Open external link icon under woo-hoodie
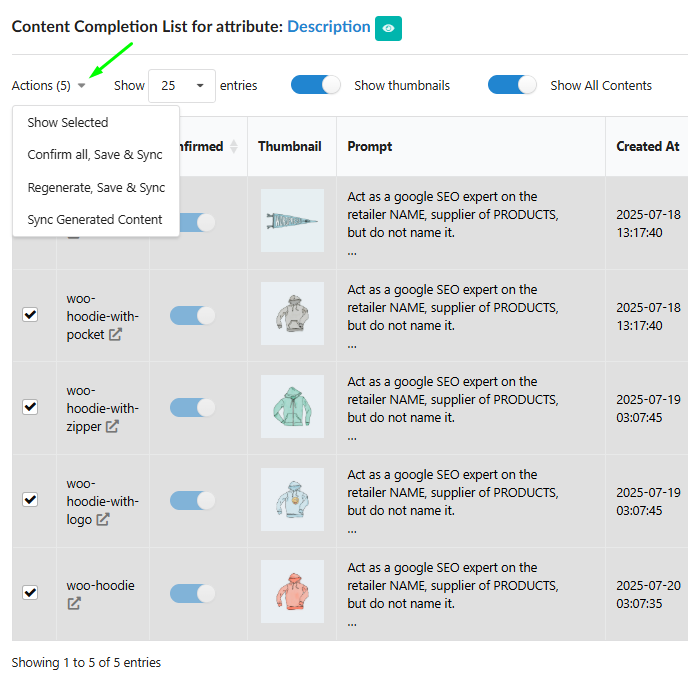The height and width of the screenshot is (674, 688). click(74, 603)
